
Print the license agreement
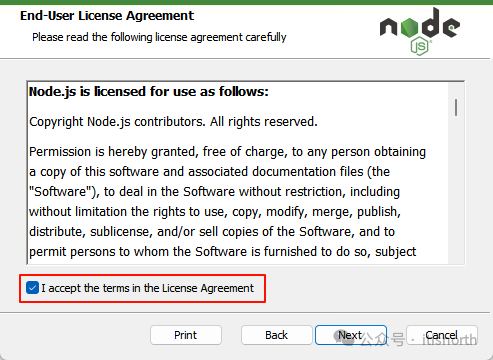[186, 335]
